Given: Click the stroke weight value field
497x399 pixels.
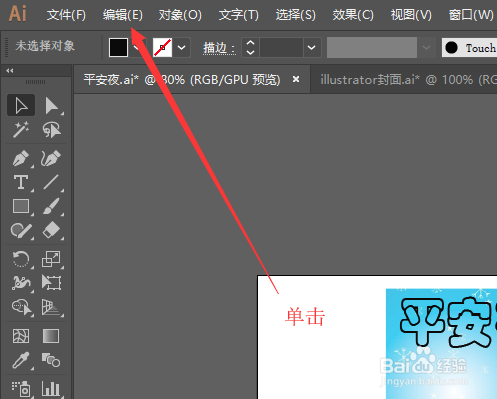Looking at the screenshot, I should [281, 48].
